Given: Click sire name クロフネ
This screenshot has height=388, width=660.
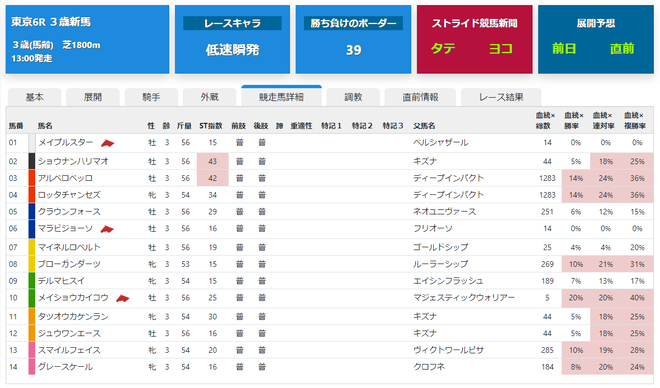Looking at the screenshot, I should (429, 367).
